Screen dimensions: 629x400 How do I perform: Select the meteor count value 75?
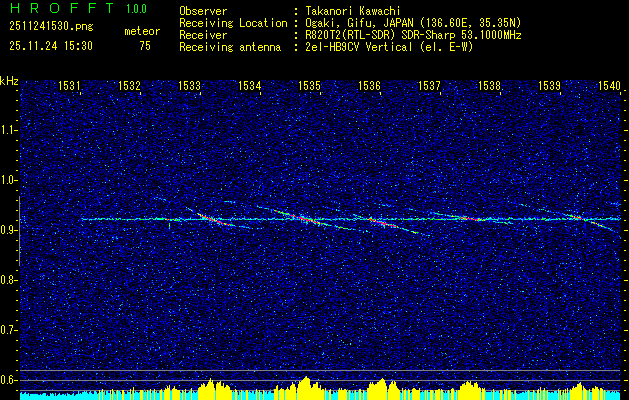[x=145, y=46]
